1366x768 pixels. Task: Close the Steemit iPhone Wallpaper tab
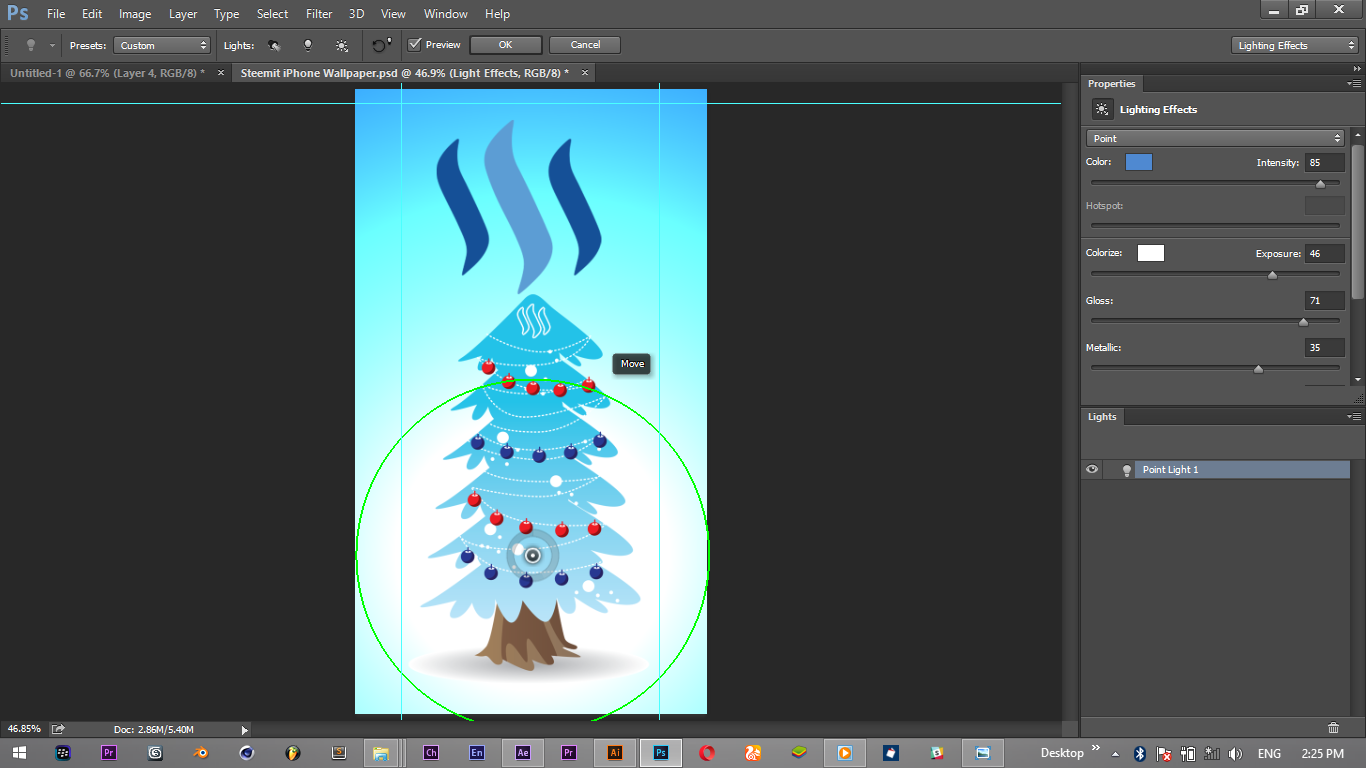pos(585,73)
